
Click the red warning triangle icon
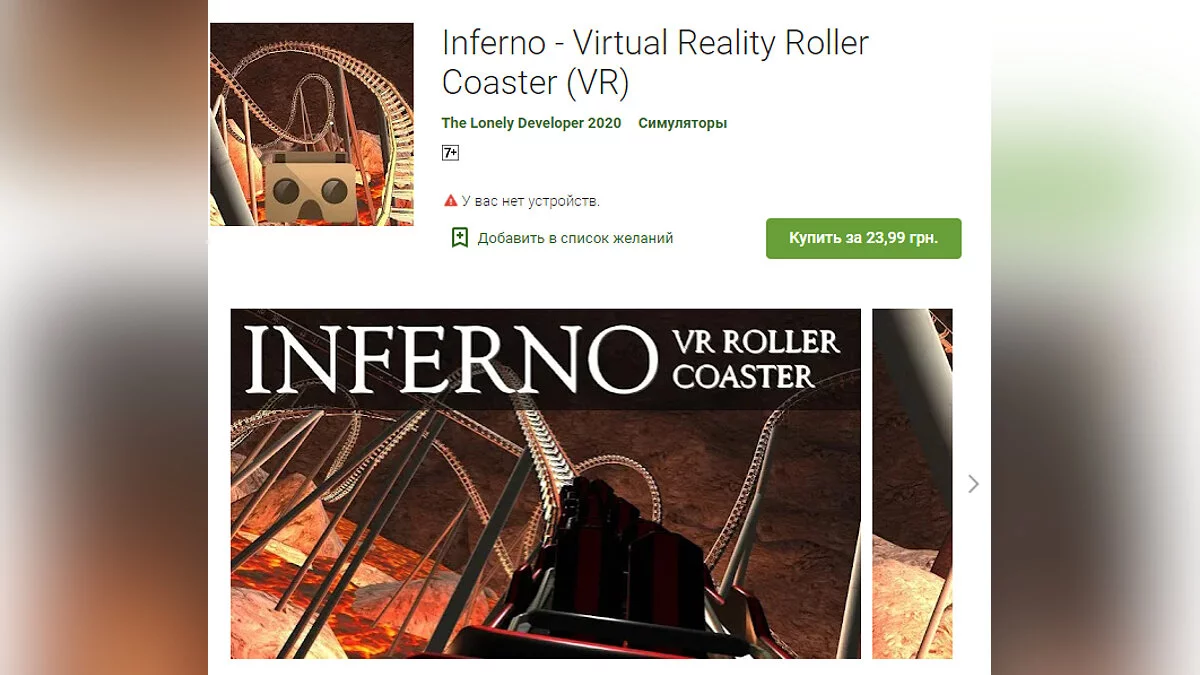click(x=450, y=201)
